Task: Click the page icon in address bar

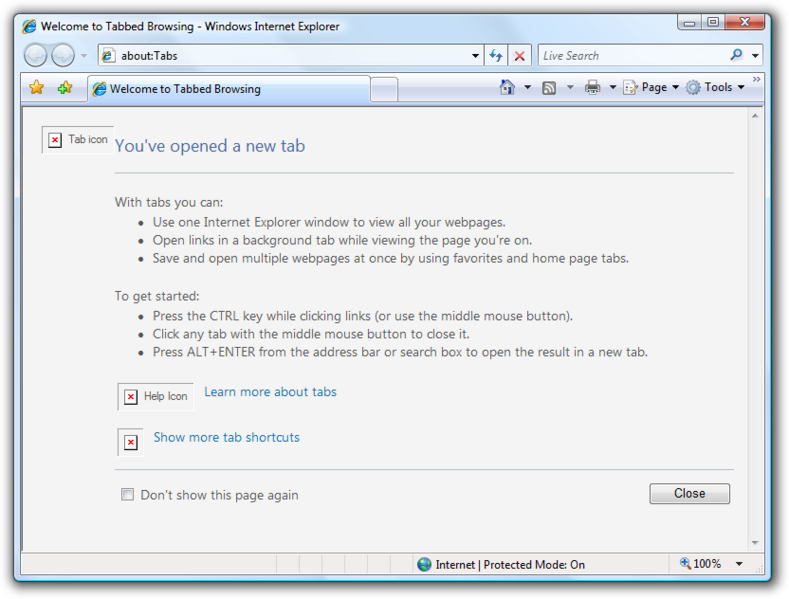Action: tap(108, 55)
